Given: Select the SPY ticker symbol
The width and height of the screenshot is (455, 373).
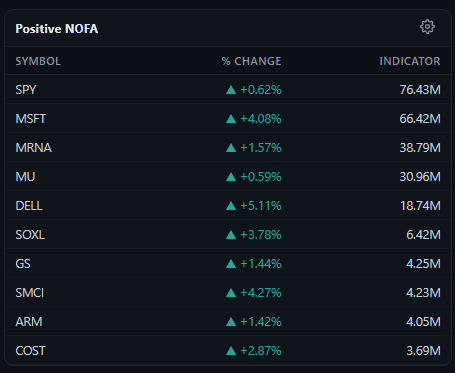Looking at the screenshot, I should (26, 90).
